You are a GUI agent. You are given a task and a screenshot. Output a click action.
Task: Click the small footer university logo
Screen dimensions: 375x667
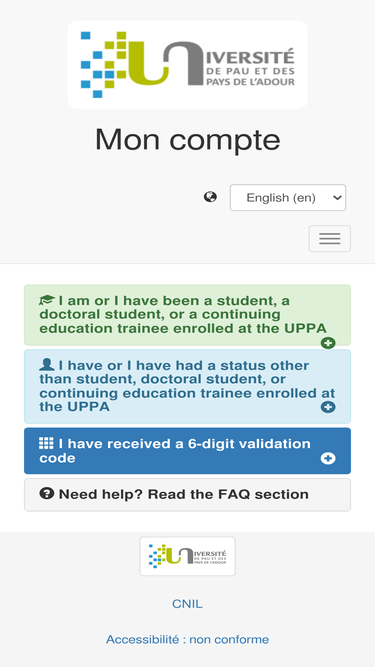point(188,556)
